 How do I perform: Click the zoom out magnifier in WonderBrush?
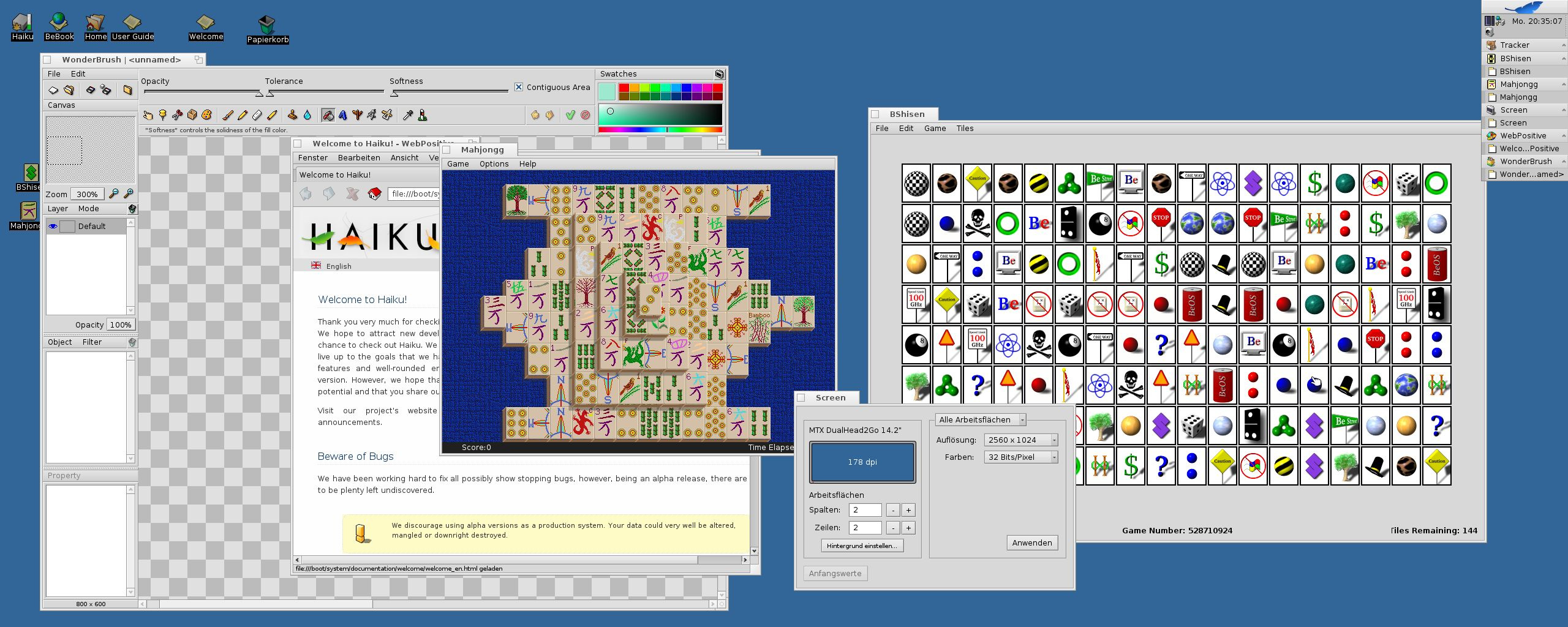(113, 193)
